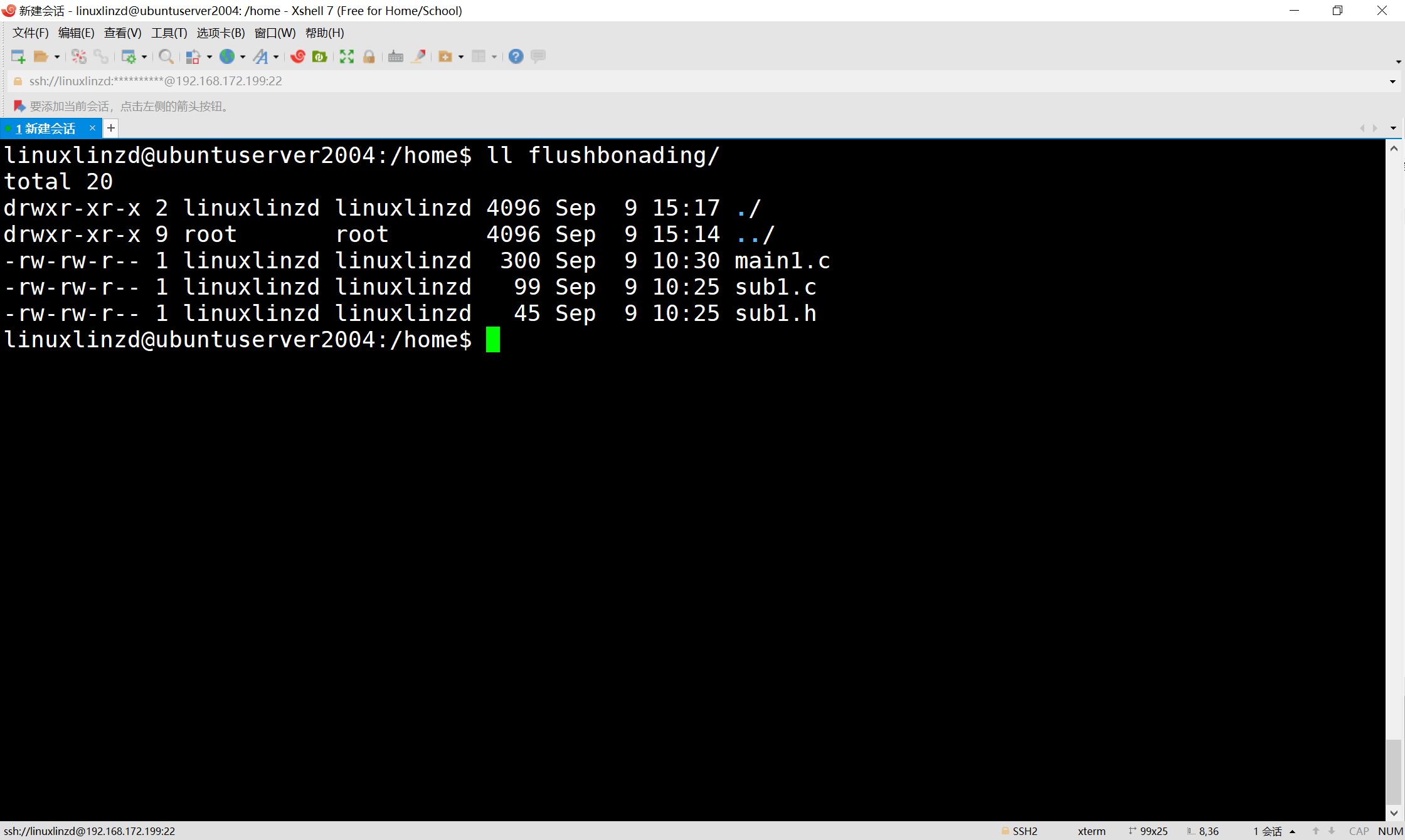Launch Xftp with green folder icon
This screenshot has height=840, width=1405.
[320, 56]
